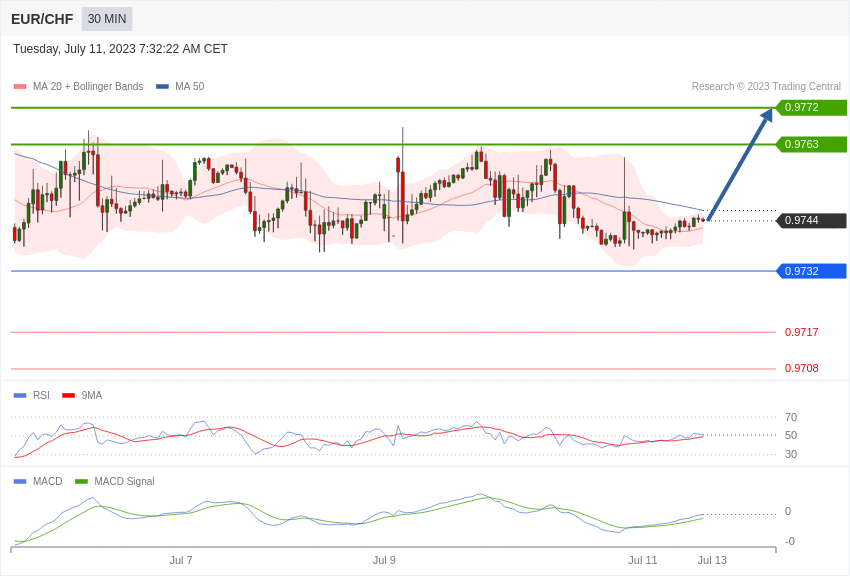Image resolution: width=850 pixels, height=576 pixels.
Task: Click the Jul 11 date axis label
Action: [642, 560]
